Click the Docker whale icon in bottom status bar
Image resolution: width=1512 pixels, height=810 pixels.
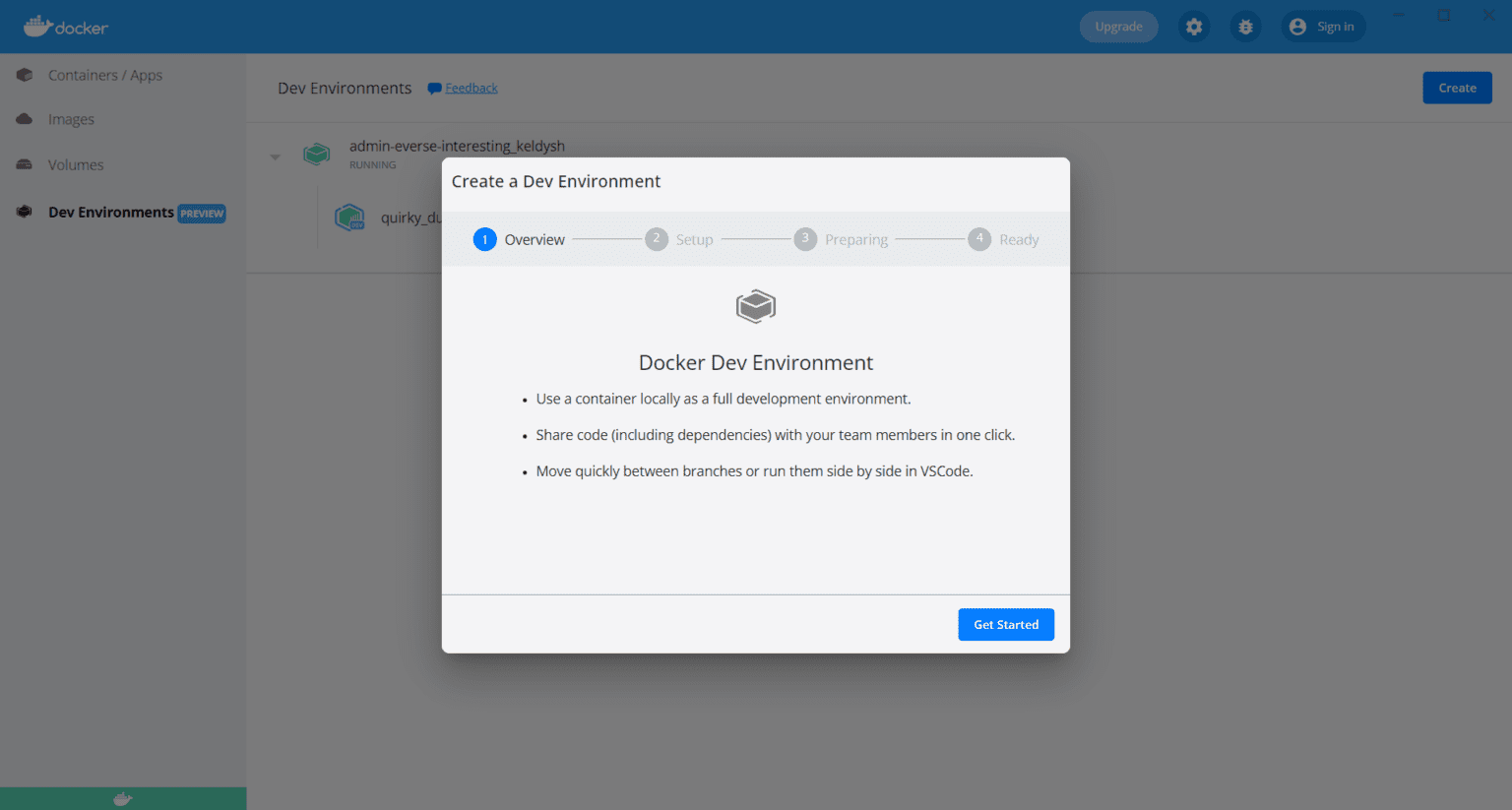coord(122,798)
